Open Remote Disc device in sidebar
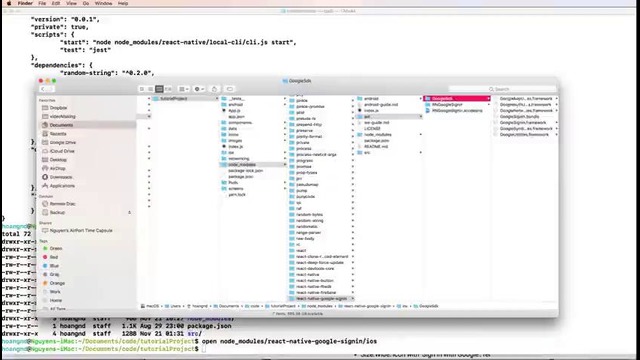 [x=59, y=204]
